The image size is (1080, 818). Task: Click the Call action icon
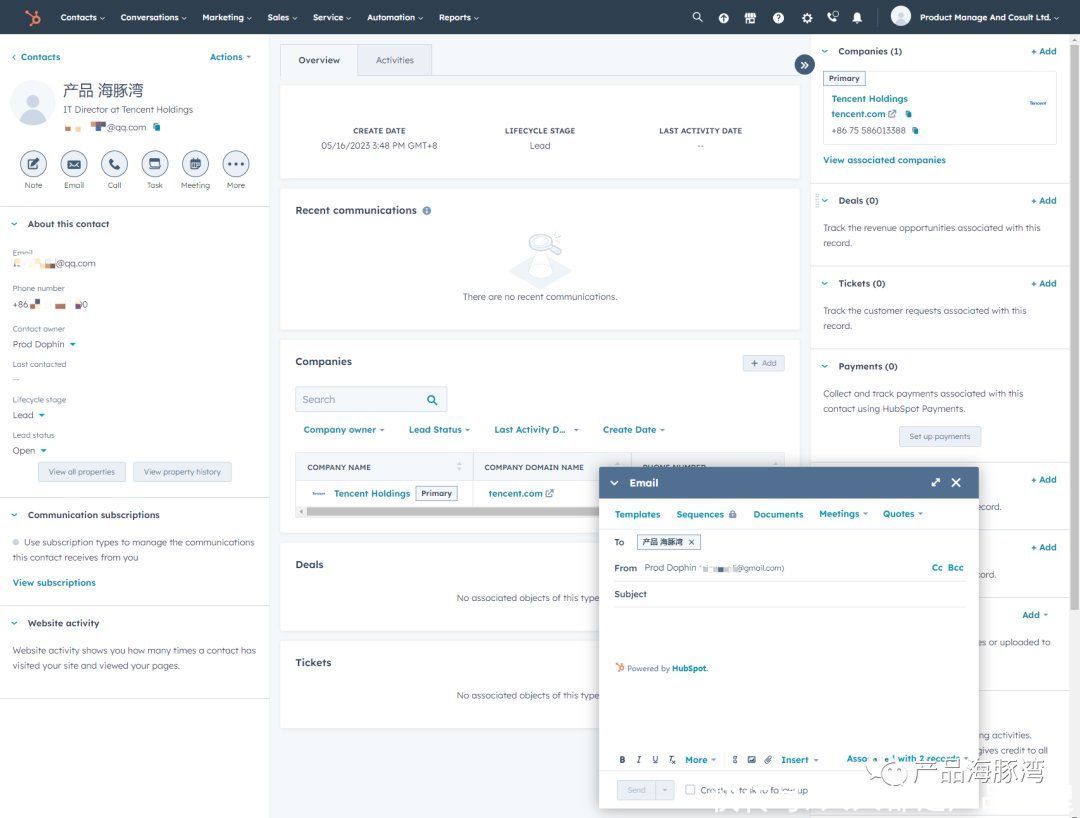click(x=114, y=164)
